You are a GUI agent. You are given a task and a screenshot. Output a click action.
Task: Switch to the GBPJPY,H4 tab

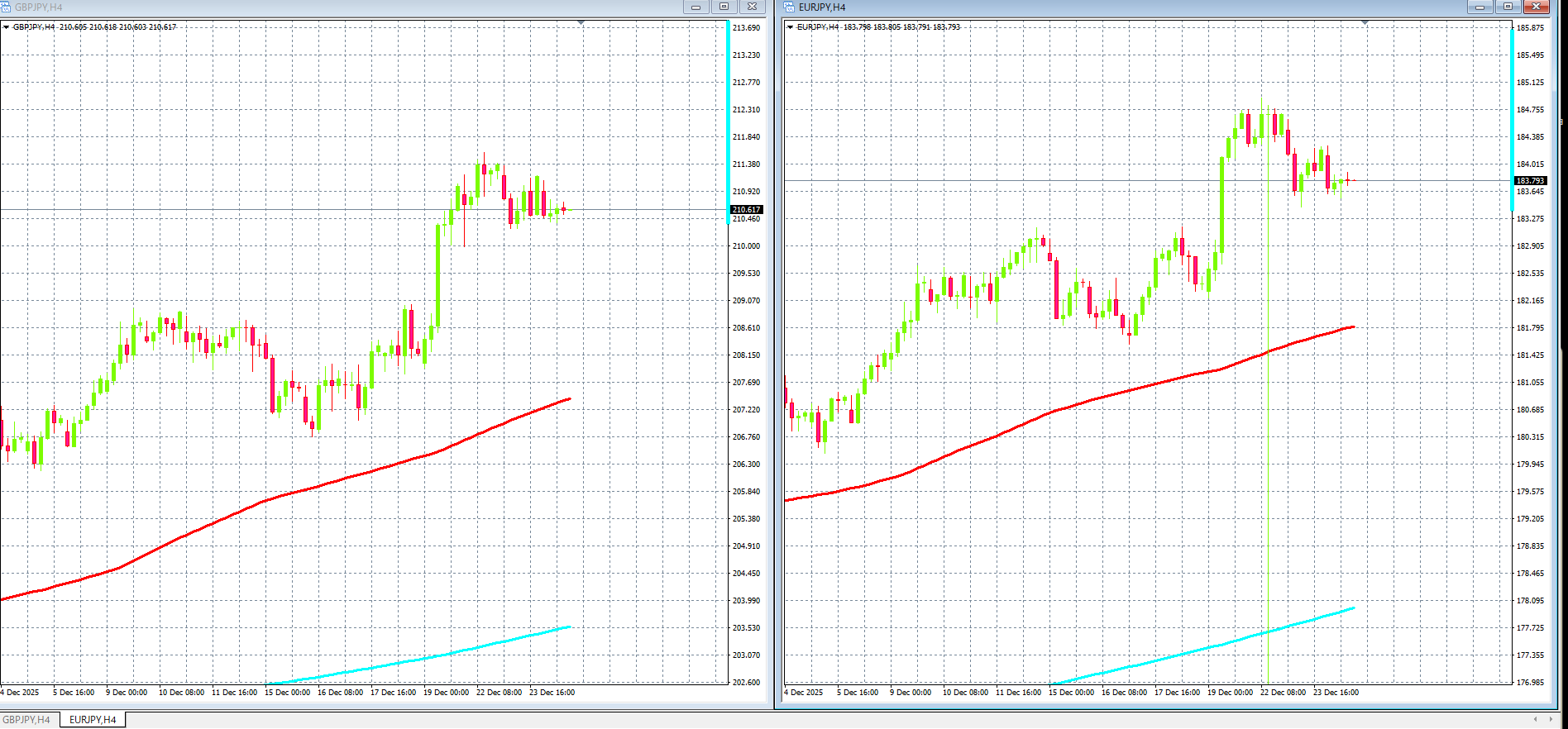[x=26, y=720]
